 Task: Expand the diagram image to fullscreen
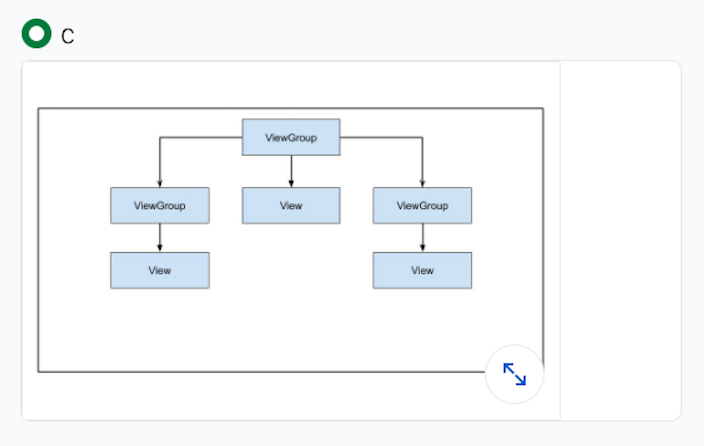514,375
